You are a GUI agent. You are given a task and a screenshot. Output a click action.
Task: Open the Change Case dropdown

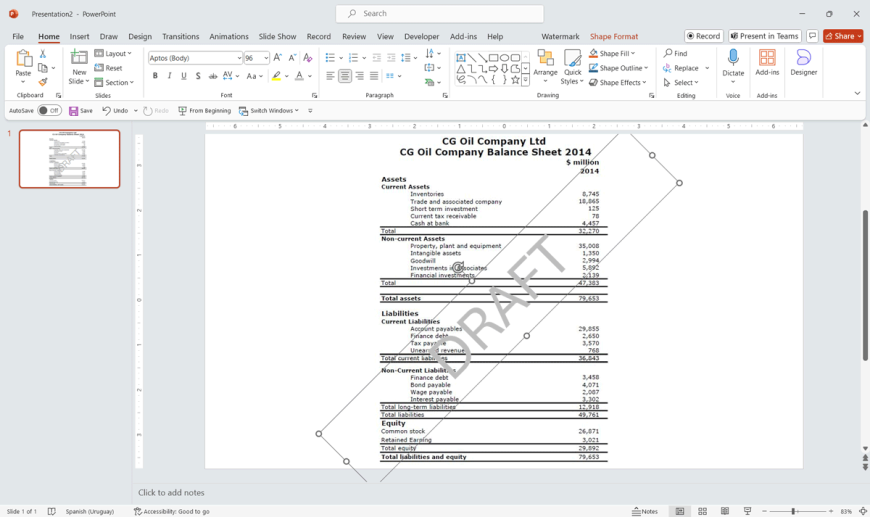(x=255, y=76)
